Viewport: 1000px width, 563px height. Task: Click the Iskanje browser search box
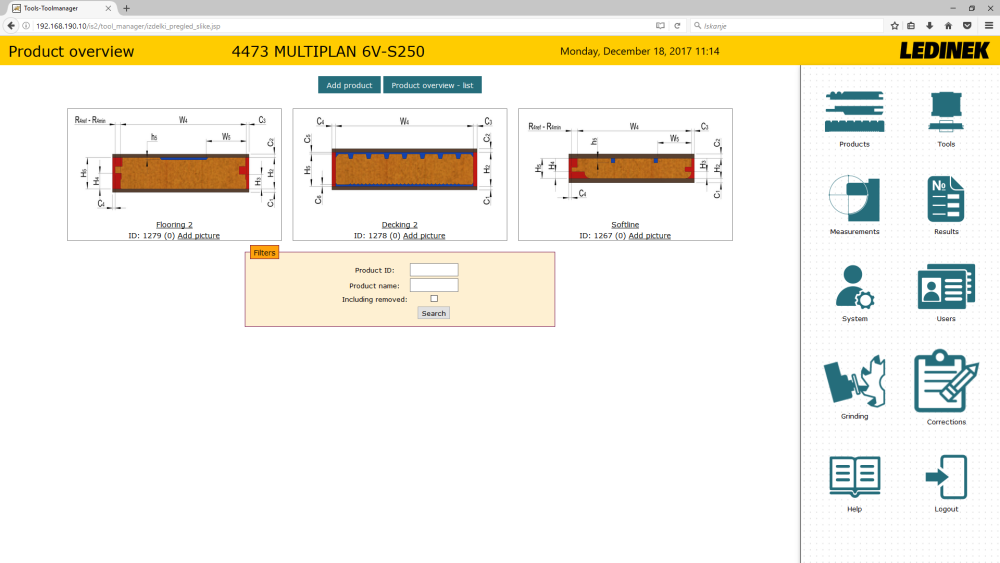pos(788,26)
